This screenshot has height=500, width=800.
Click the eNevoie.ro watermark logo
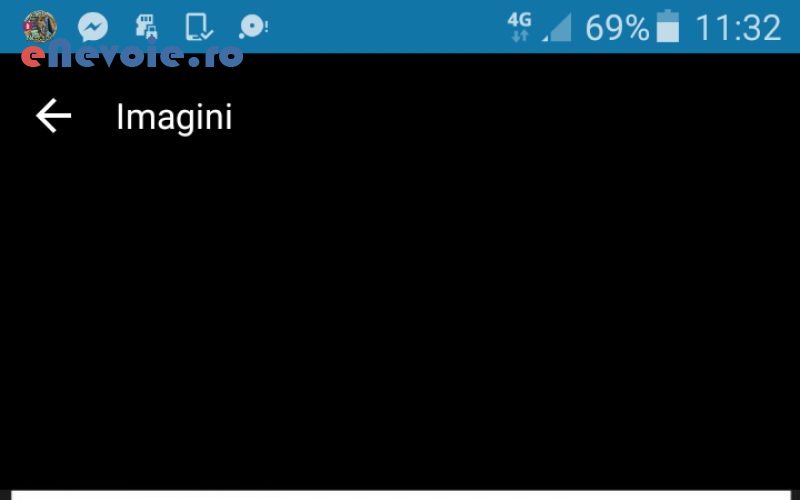coord(132,54)
